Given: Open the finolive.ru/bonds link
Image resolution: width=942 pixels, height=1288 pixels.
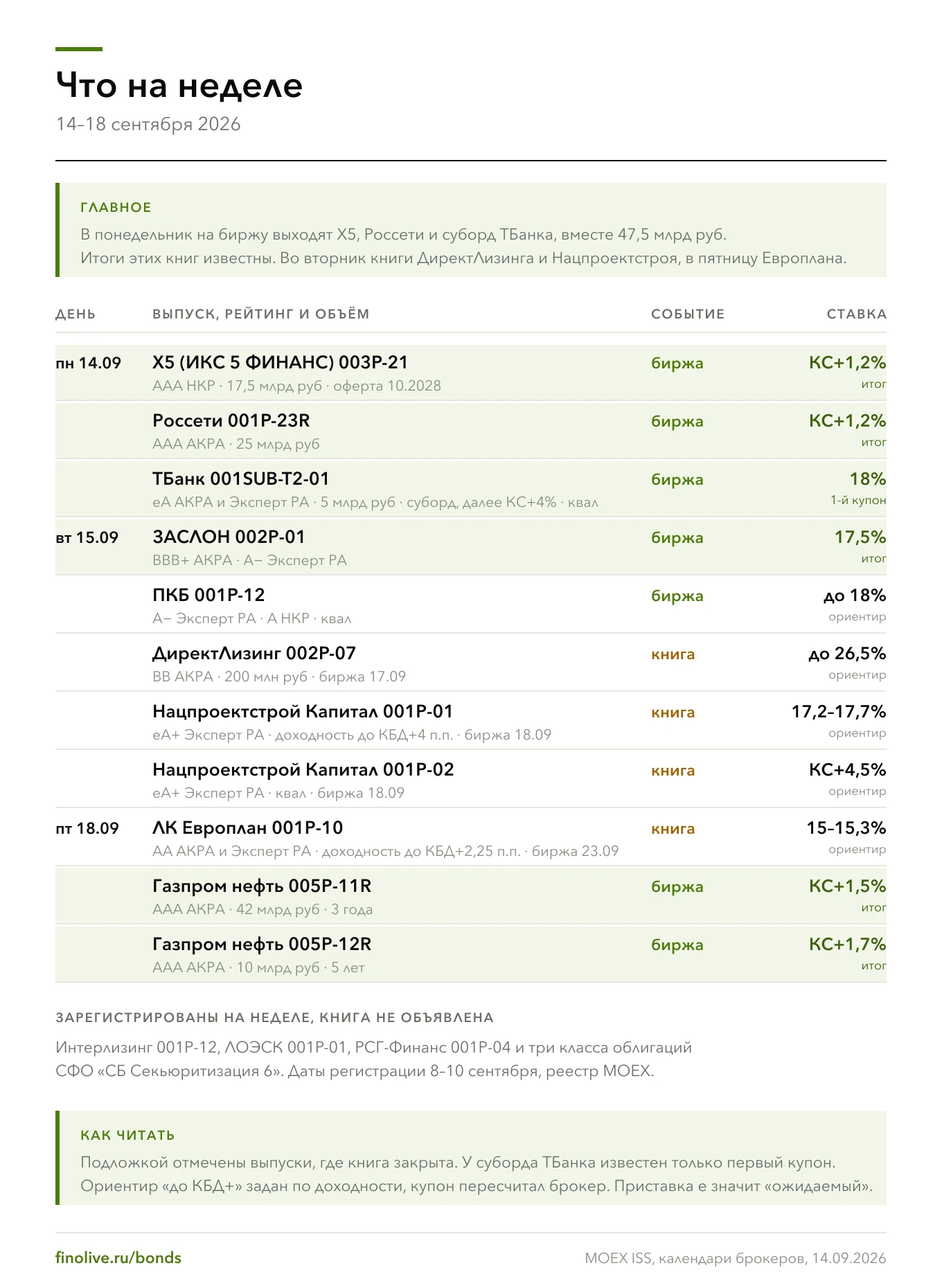Looking at the screenshot, I should point(118,1258).
